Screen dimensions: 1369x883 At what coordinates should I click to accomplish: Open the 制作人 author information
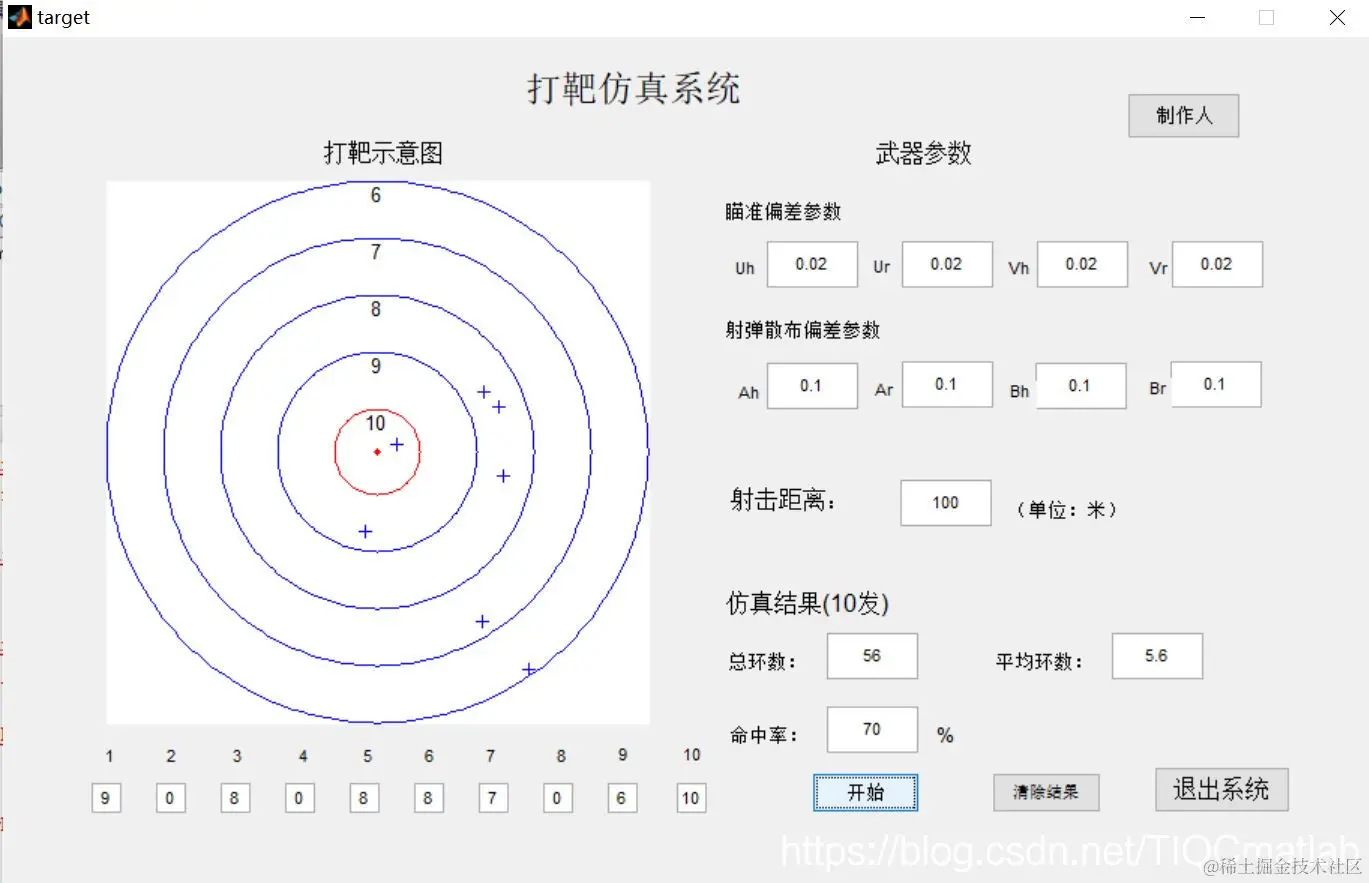[1182, 116]
